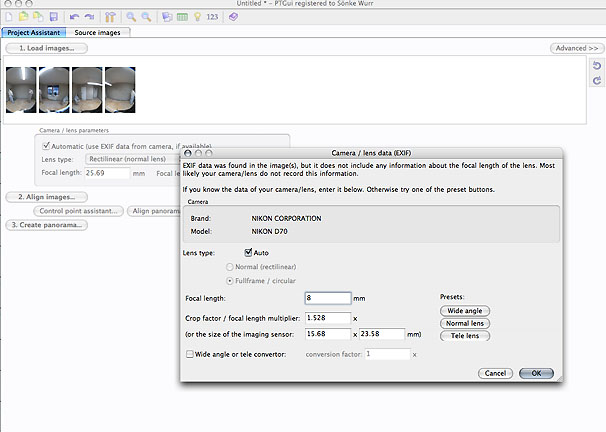Image resolution: width=606 pixels, height=432 pixels.
Task: Open the tools/options icon in toolbar
Action: click(x=108, y=18)
